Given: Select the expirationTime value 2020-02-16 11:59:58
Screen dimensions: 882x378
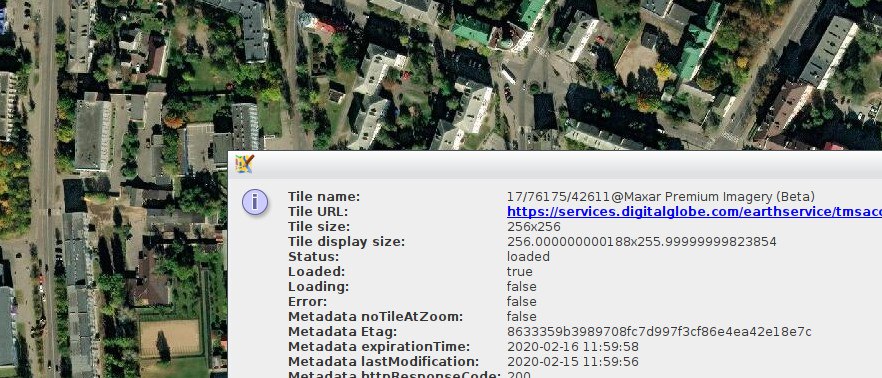Looking at the screenshot, I should pos(573,346).
